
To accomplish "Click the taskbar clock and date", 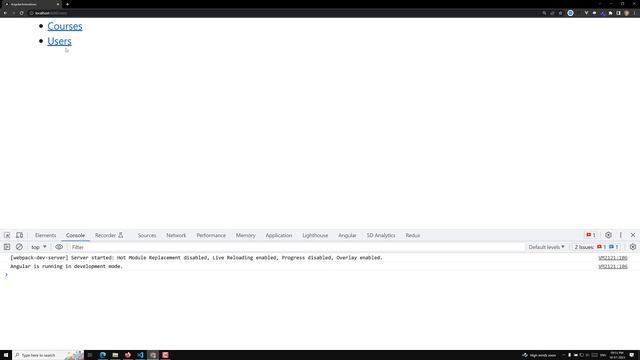I will [x=617, y=355].
